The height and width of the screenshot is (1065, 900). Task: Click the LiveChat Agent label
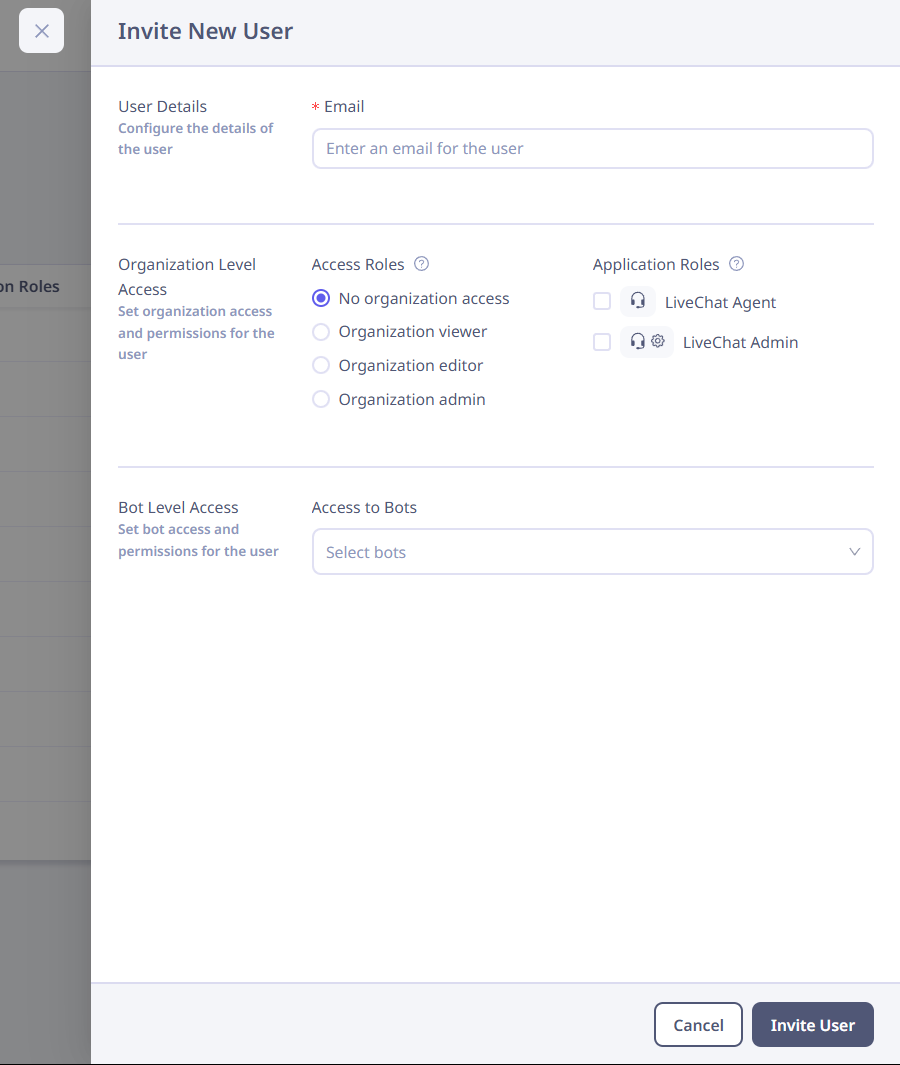[x=720, y=302]
